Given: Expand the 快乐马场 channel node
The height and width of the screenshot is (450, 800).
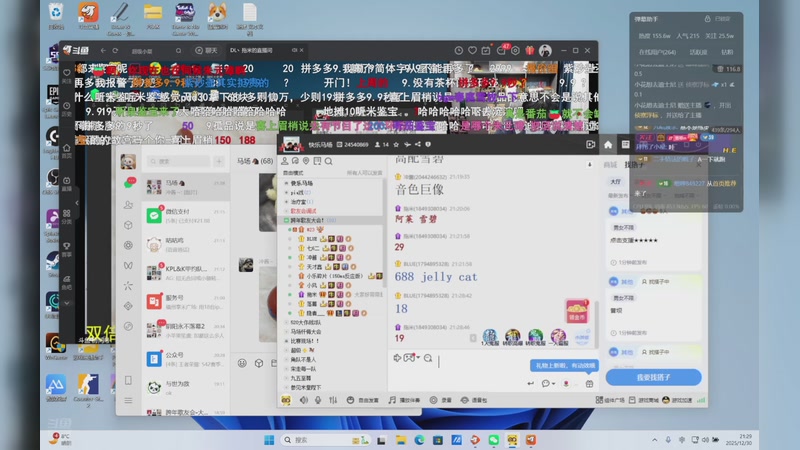Looking at the screenshot, I should [x=286, y=183].
